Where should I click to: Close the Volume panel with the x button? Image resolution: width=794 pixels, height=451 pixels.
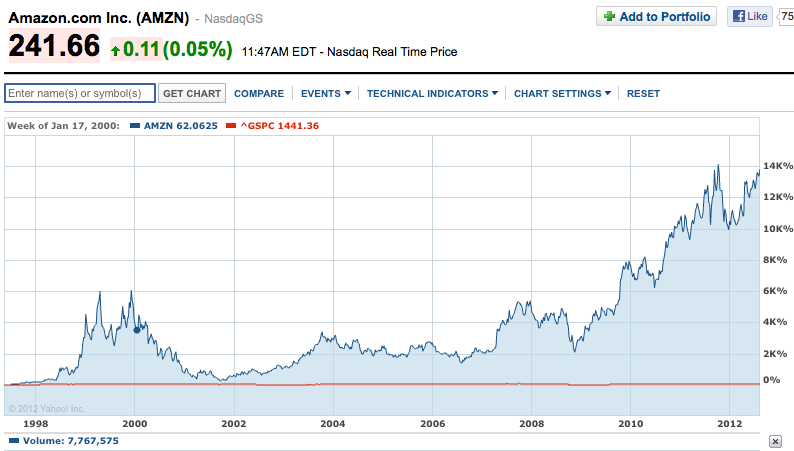click(775, 441)
